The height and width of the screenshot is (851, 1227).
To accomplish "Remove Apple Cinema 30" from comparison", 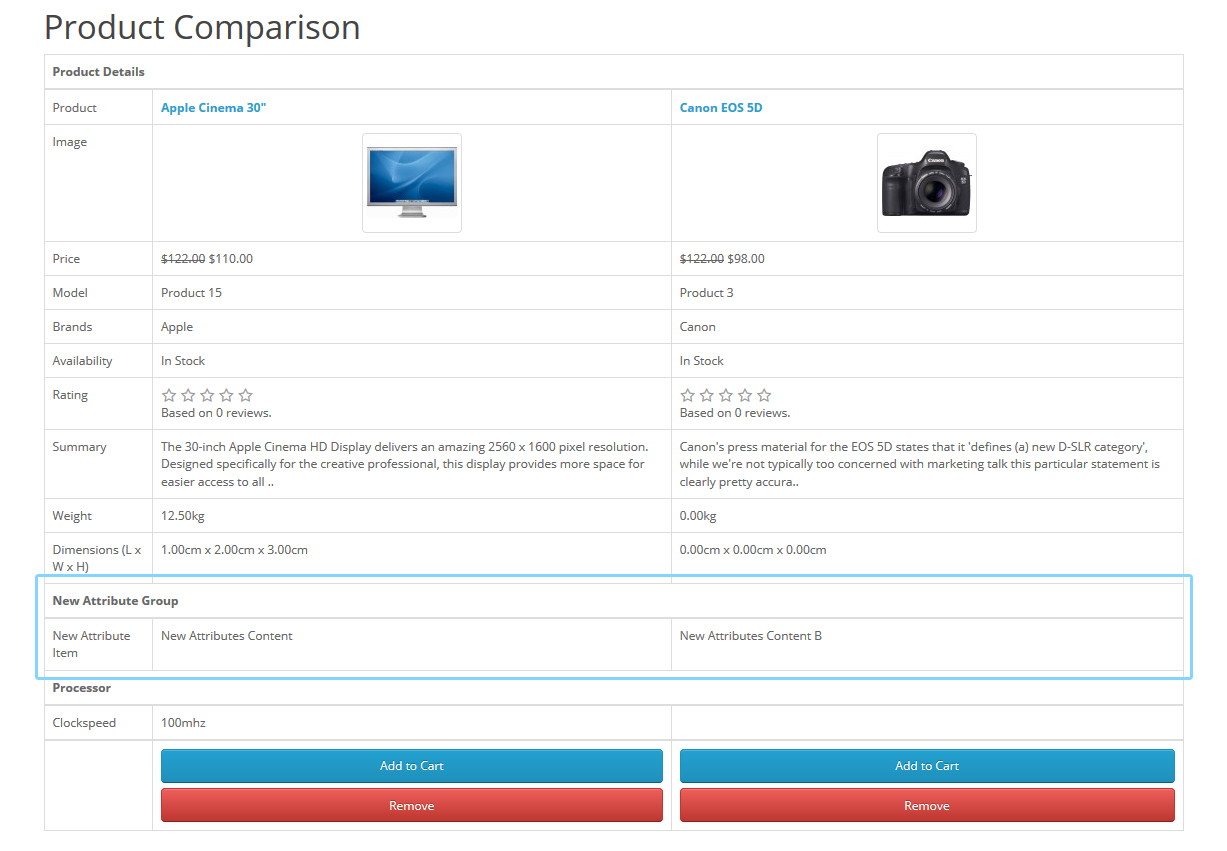I will (x=412, y=805).
